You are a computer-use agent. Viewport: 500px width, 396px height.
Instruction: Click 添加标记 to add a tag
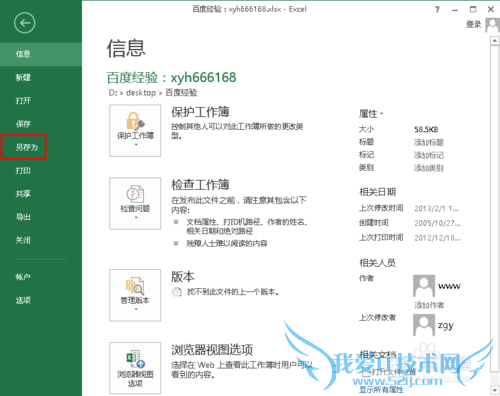pos(429,155)
